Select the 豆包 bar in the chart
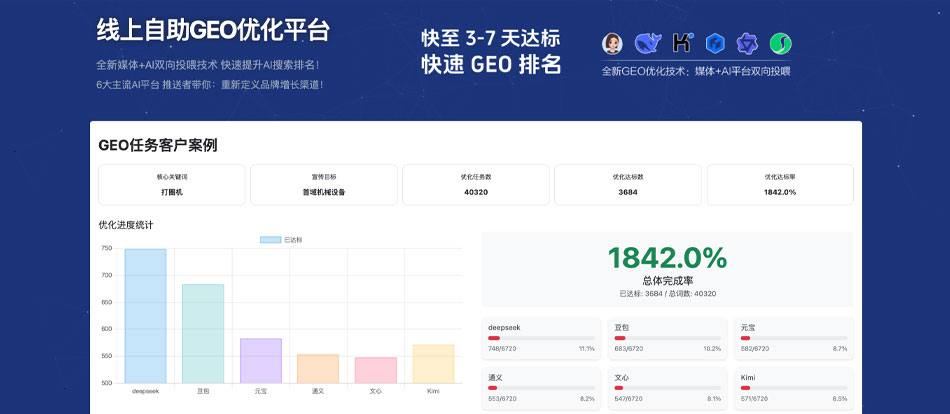 [203, 333]
